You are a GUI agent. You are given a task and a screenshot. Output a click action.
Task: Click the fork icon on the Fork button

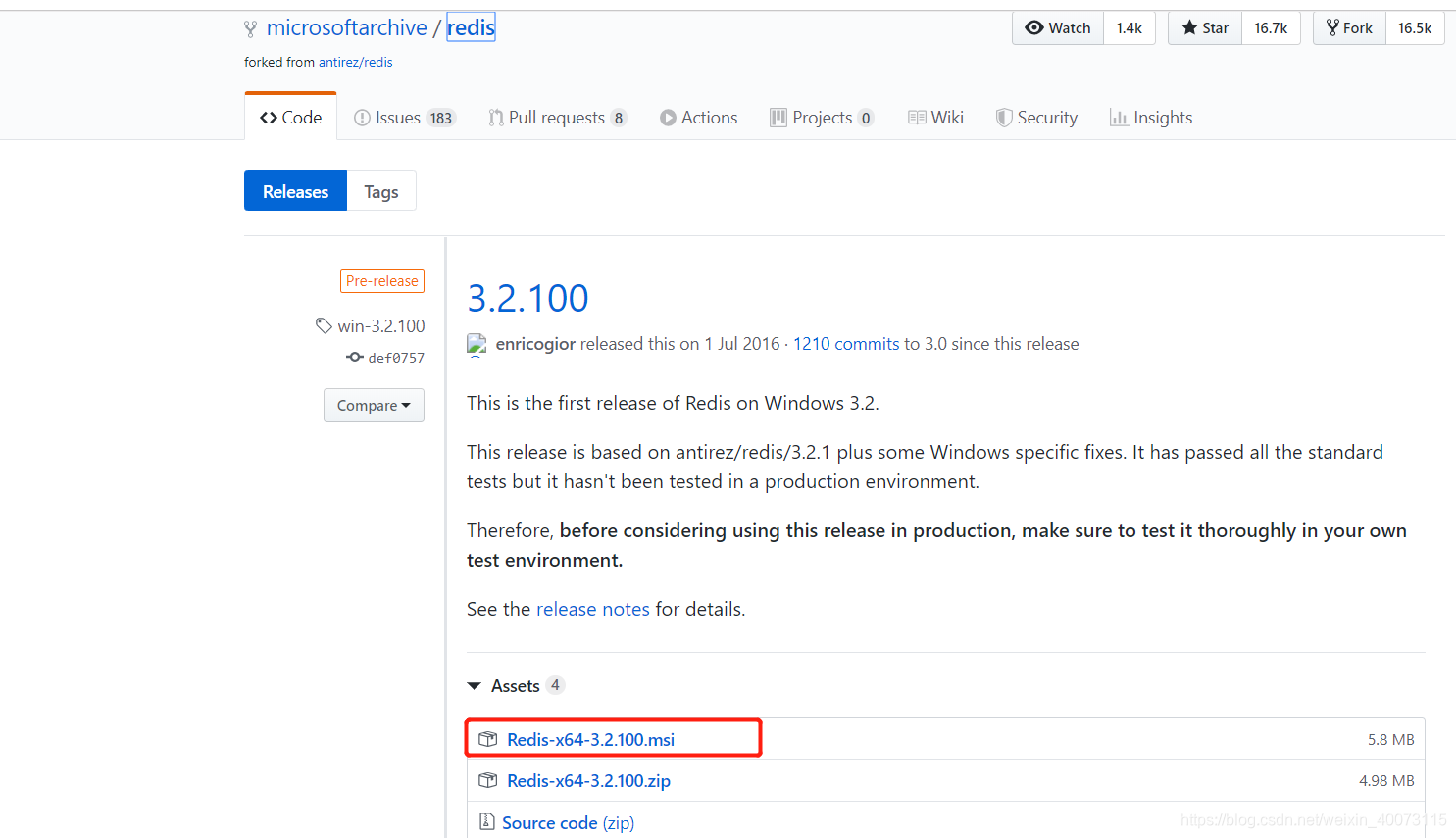click(1332, 27)
